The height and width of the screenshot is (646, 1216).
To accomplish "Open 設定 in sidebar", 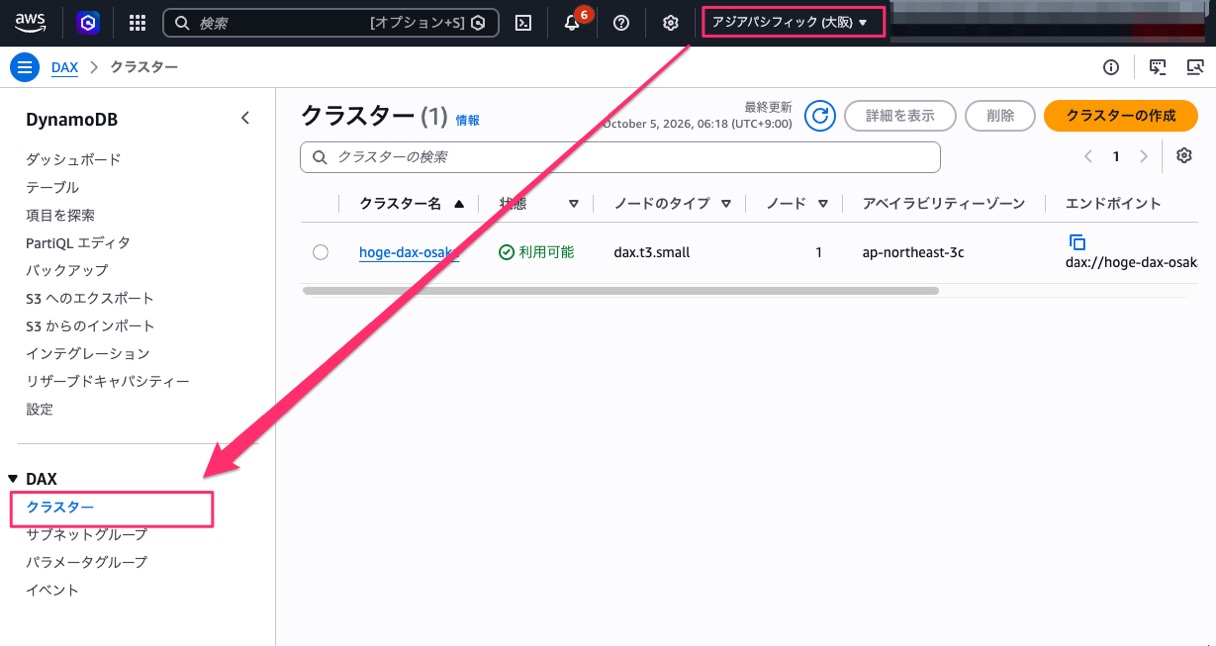I will [39, 409].
